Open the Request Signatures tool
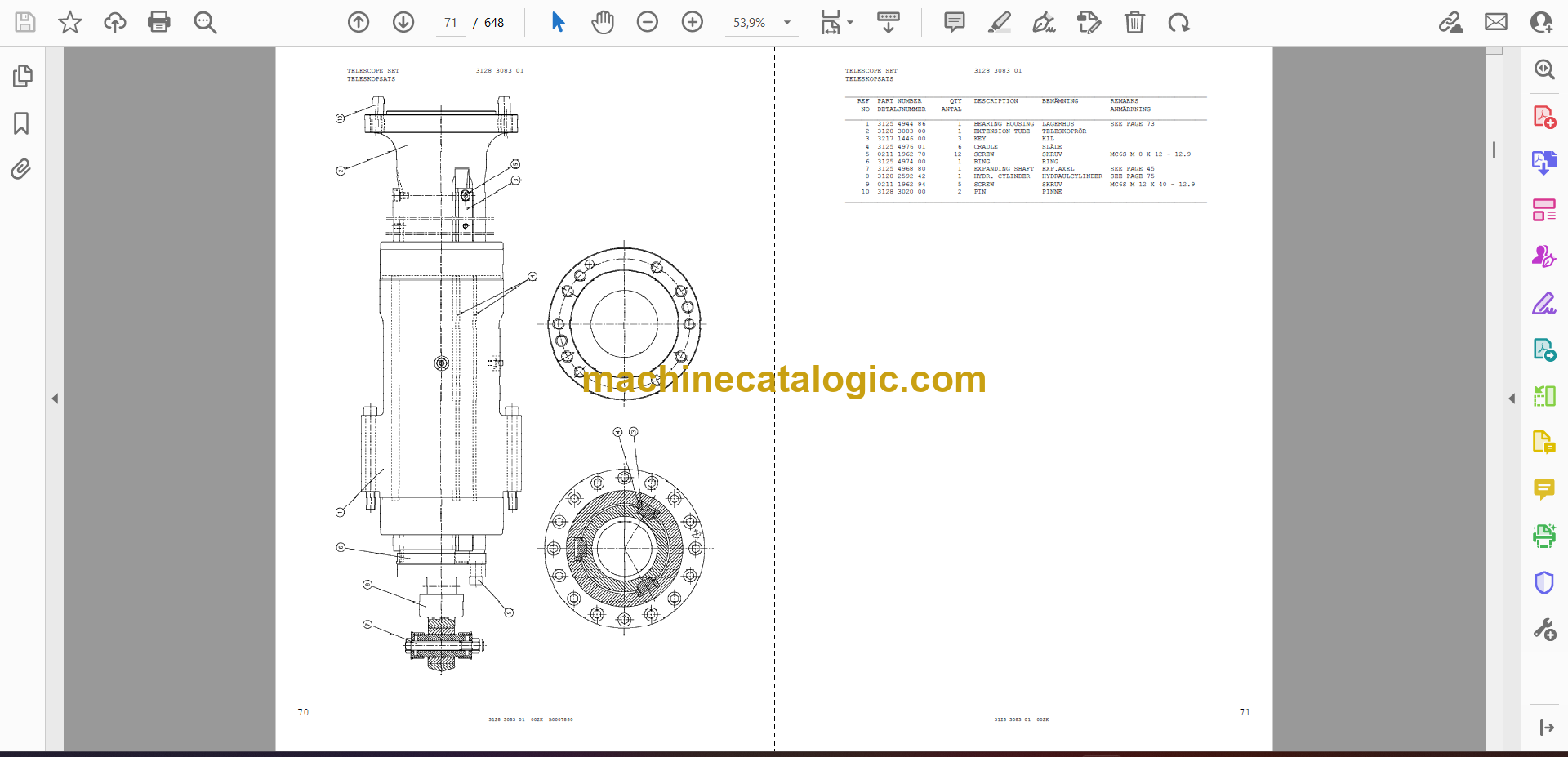Viewport: 1568px width, 757px height. 1544,256
